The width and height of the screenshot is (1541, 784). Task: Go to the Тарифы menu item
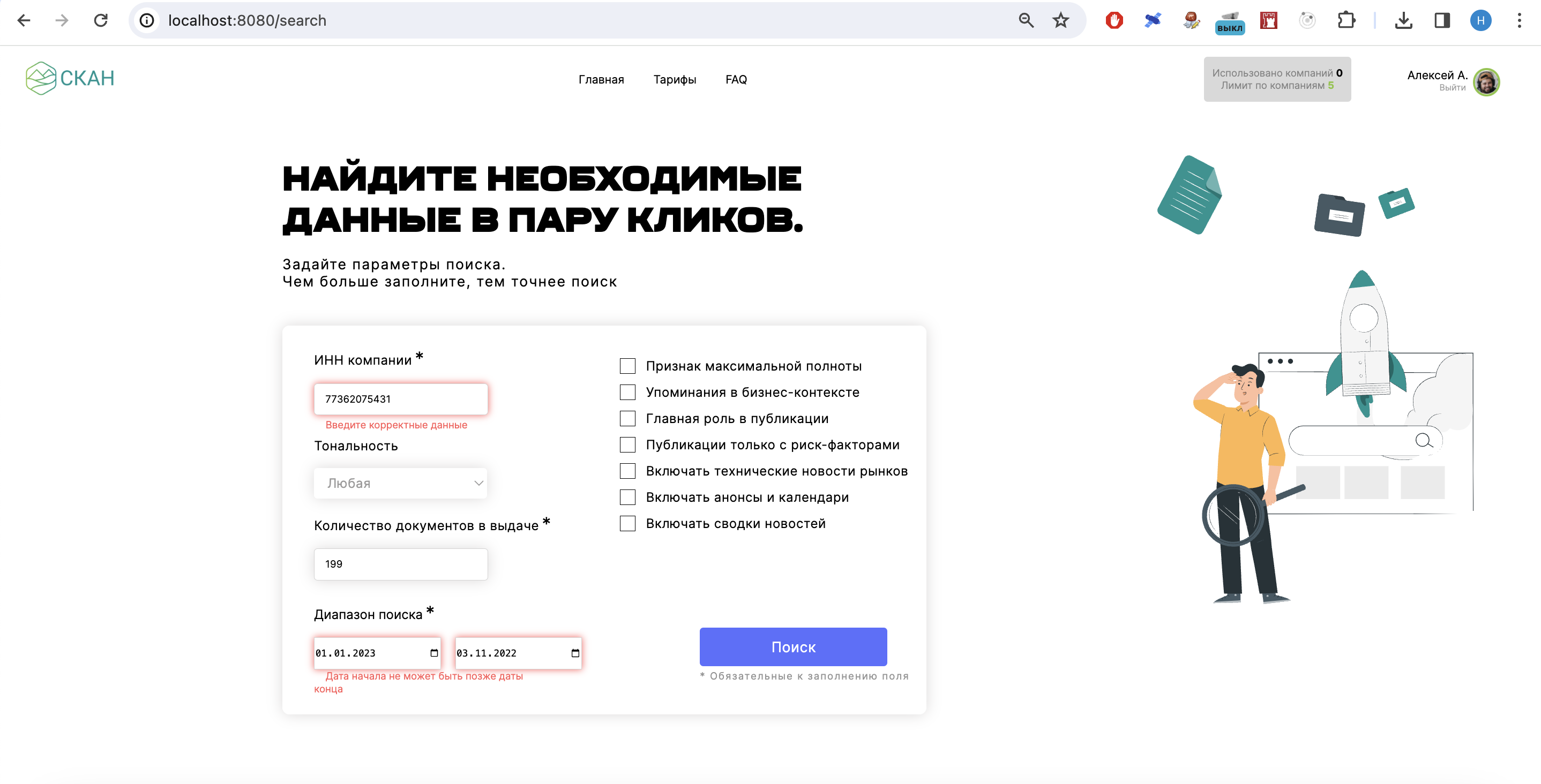(x=674, y=80)
